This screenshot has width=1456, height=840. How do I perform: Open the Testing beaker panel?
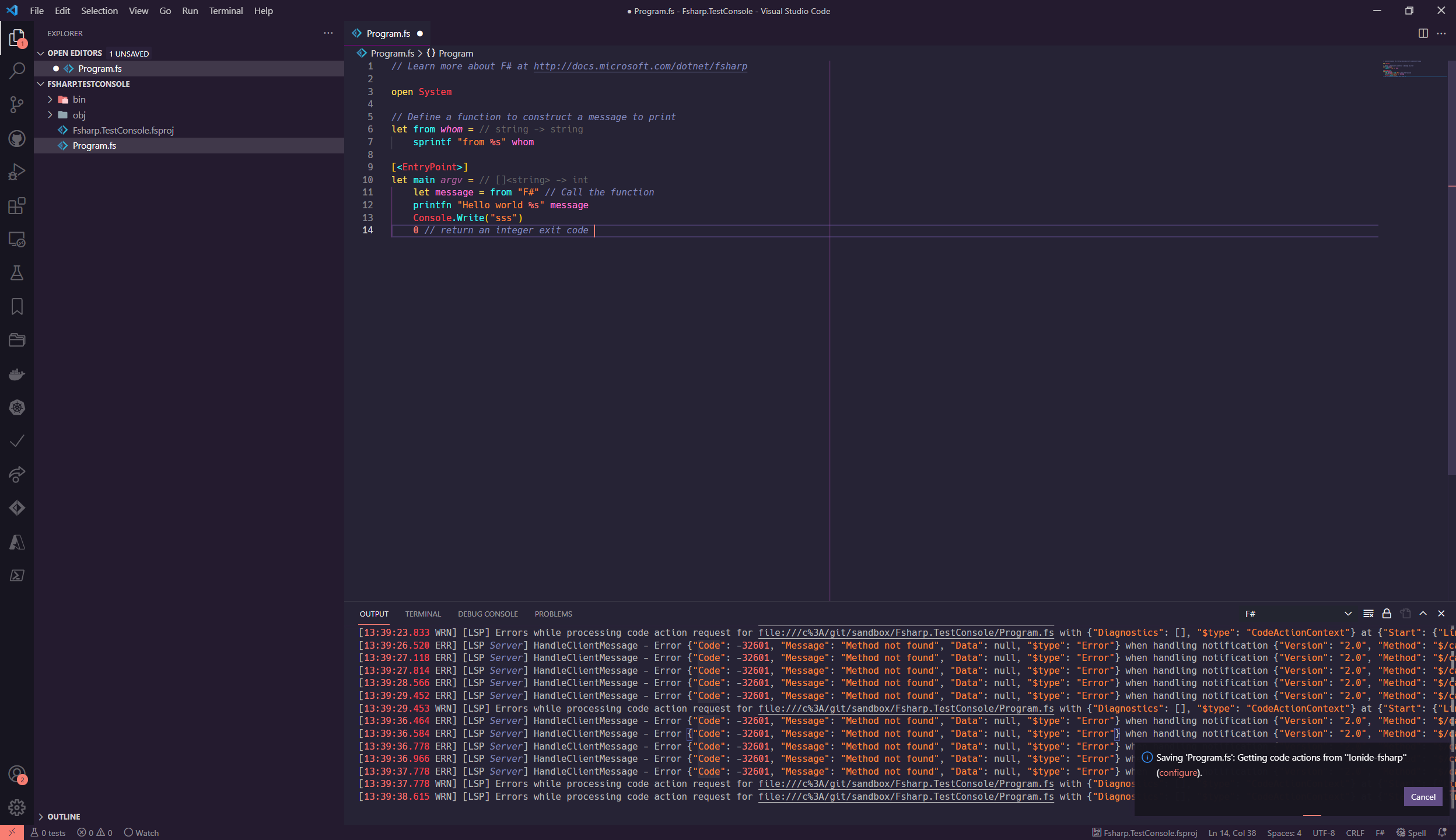pos(17,272)
